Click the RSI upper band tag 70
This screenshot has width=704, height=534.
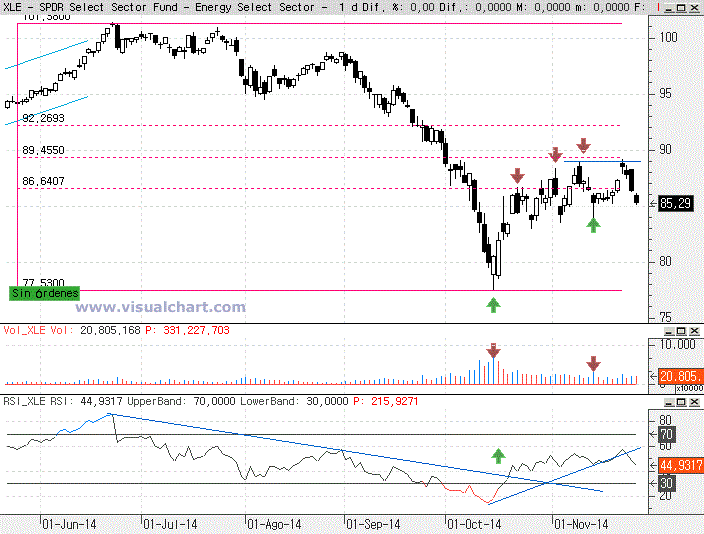666,435
